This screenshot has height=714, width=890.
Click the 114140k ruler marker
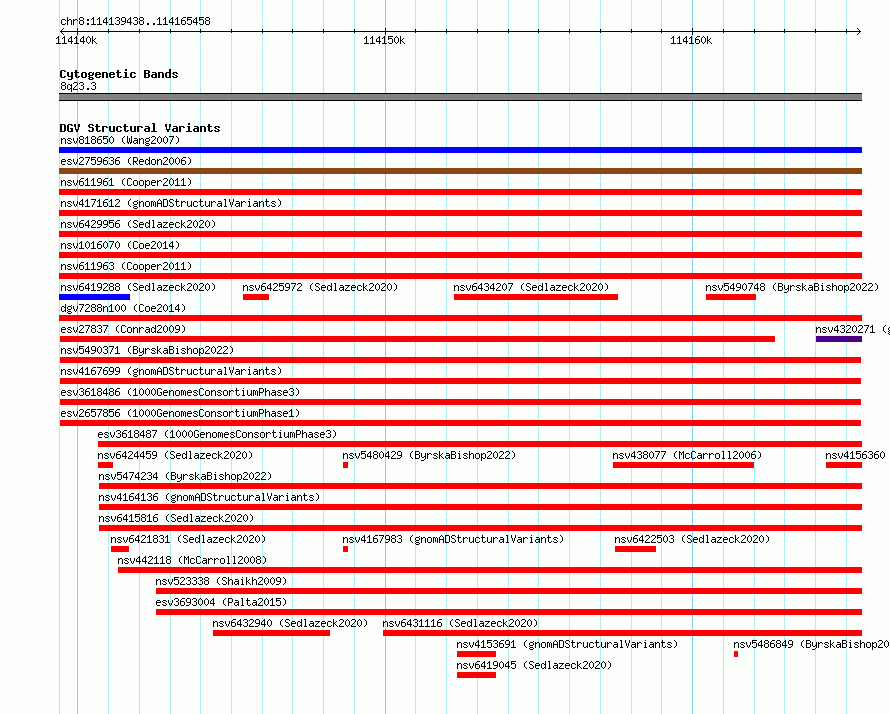[76, 40]
